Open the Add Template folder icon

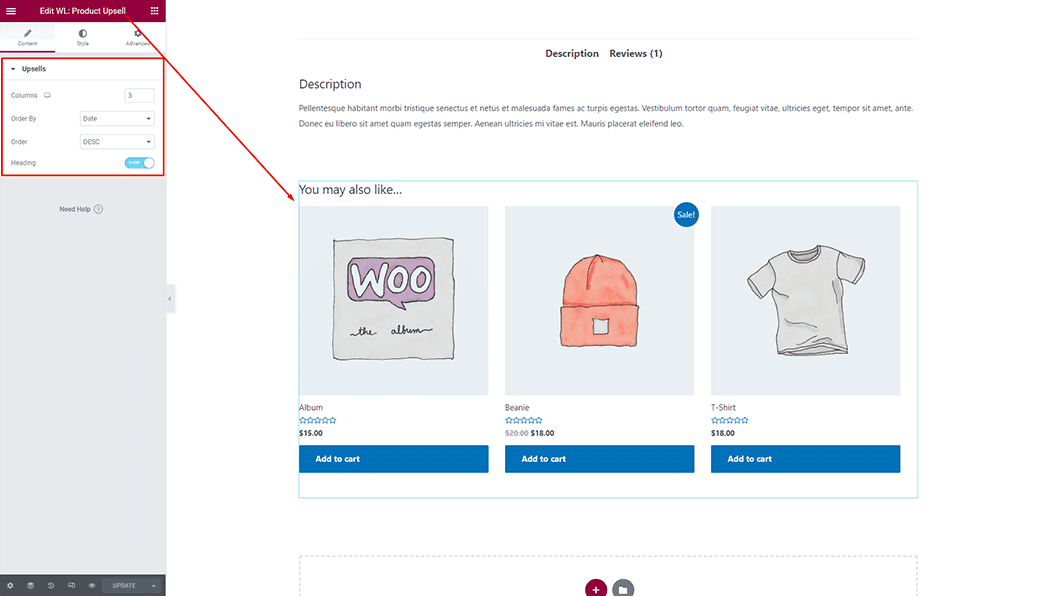coord(625,590)
